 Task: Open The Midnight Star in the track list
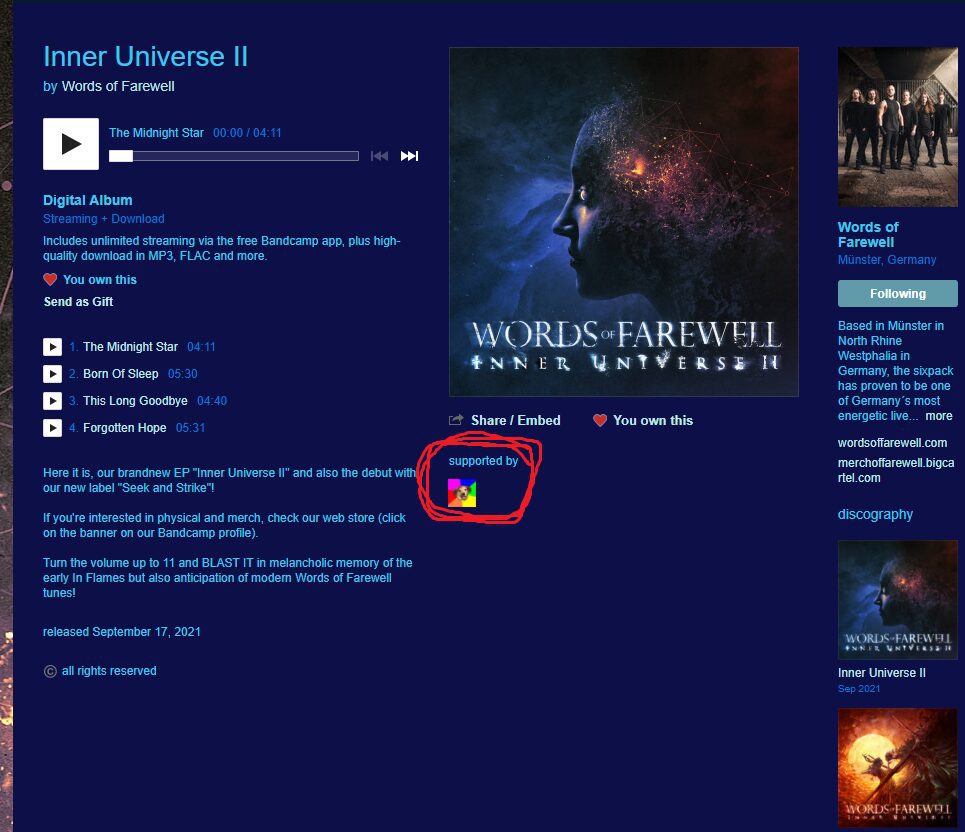(x=130, y=347)
